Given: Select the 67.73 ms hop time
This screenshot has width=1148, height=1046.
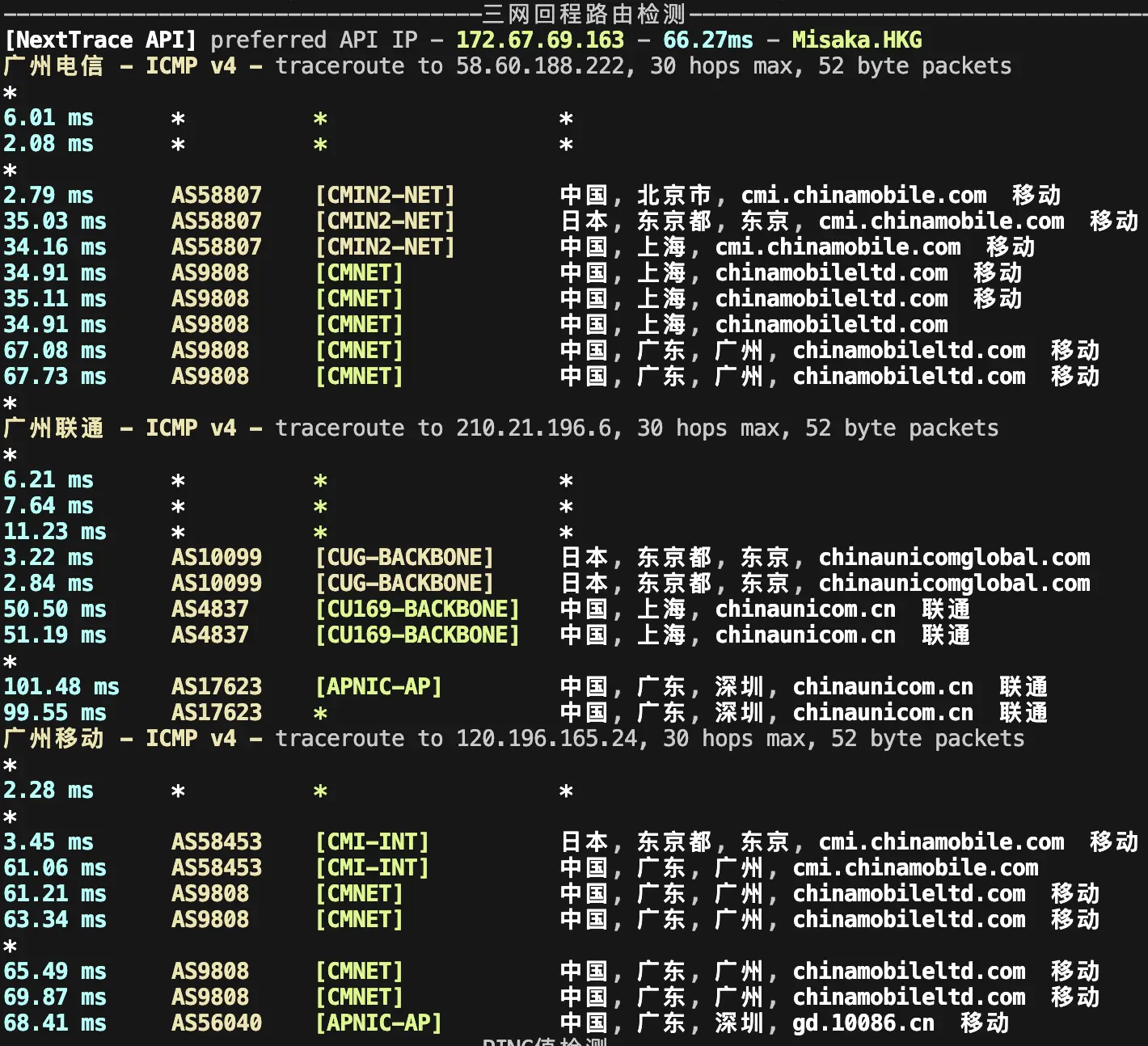Looking at the screenshot, I should [x=55, y=376].
